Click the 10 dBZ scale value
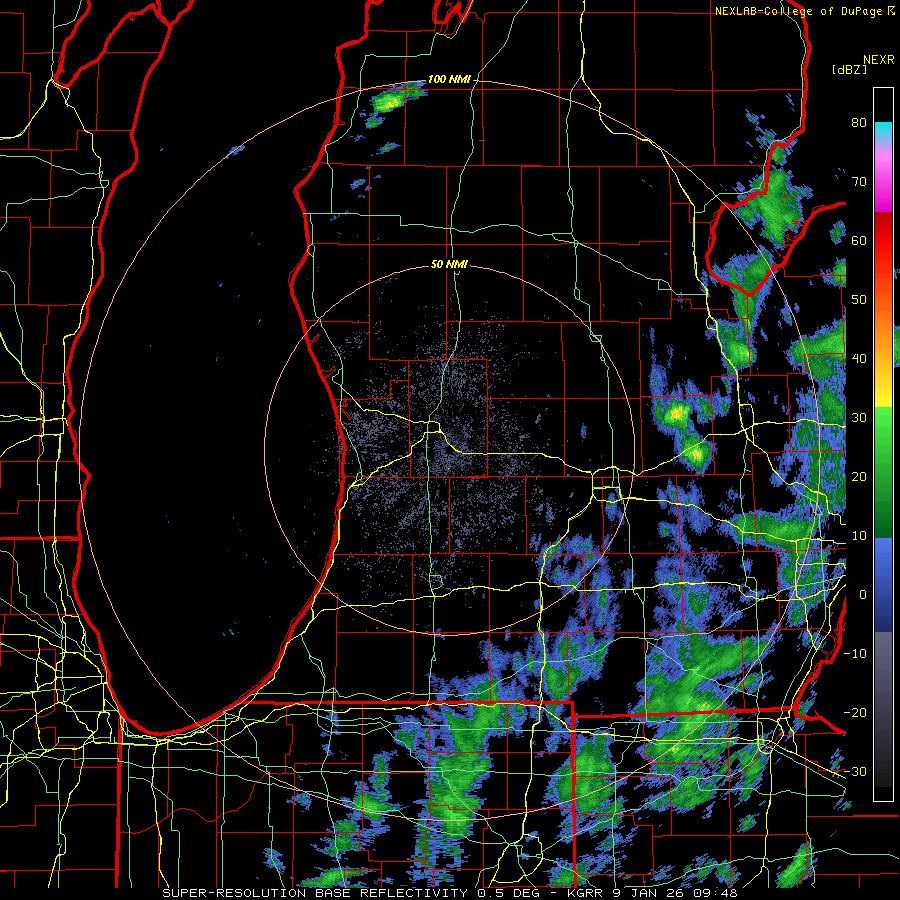 (859, 536)
